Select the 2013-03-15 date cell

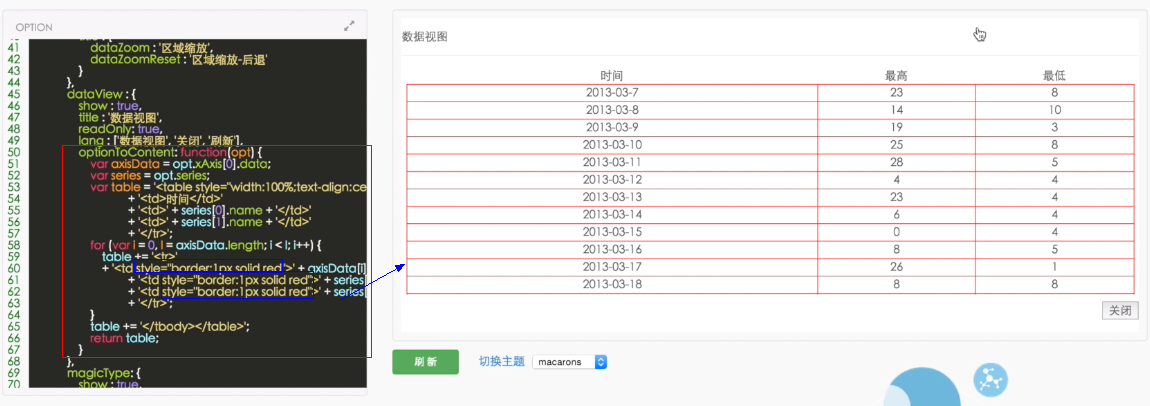pos(612,232)
